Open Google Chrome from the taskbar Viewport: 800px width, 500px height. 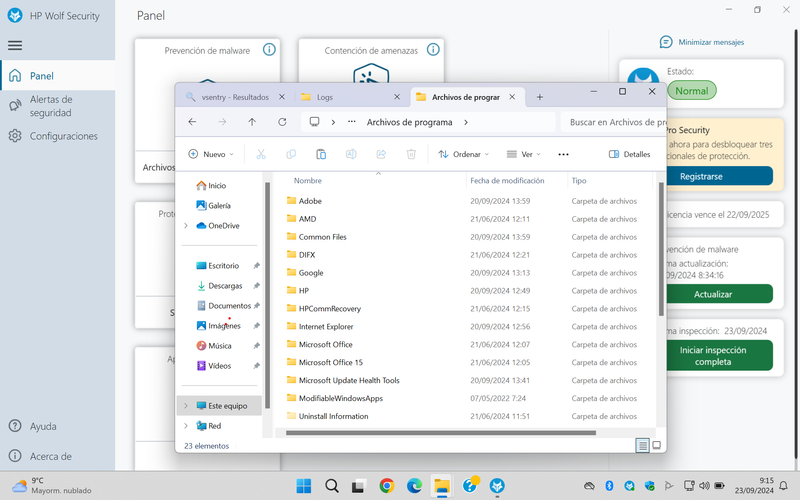tap(387, 486)
